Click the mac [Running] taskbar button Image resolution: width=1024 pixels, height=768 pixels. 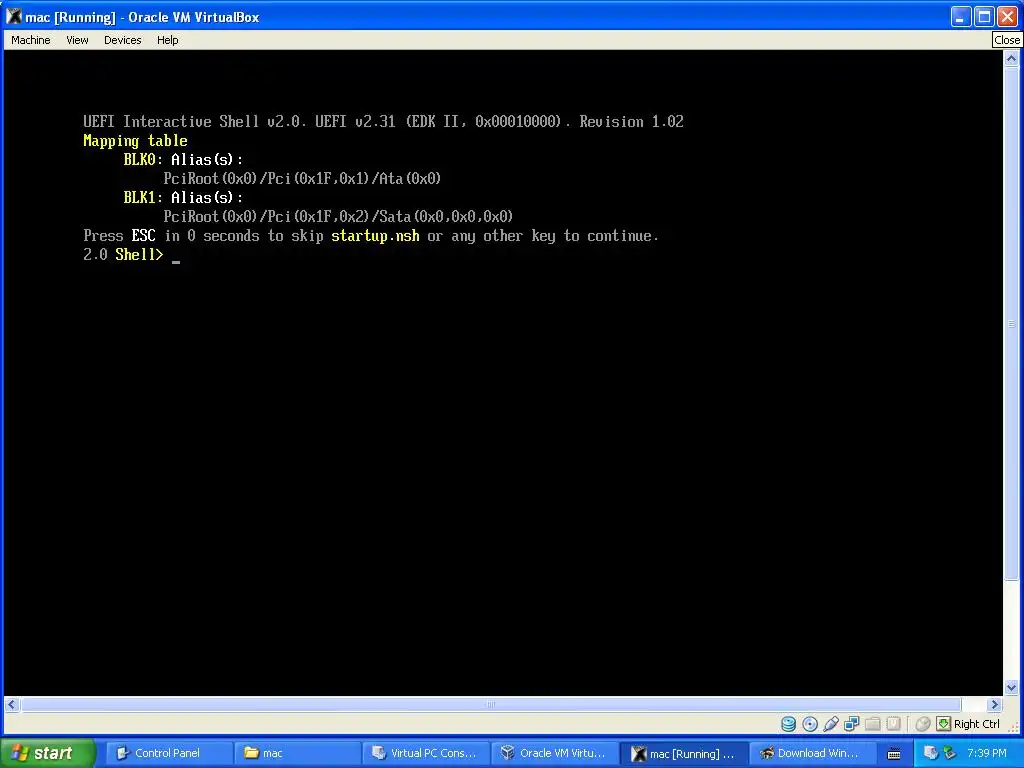(x=682, y=754)
